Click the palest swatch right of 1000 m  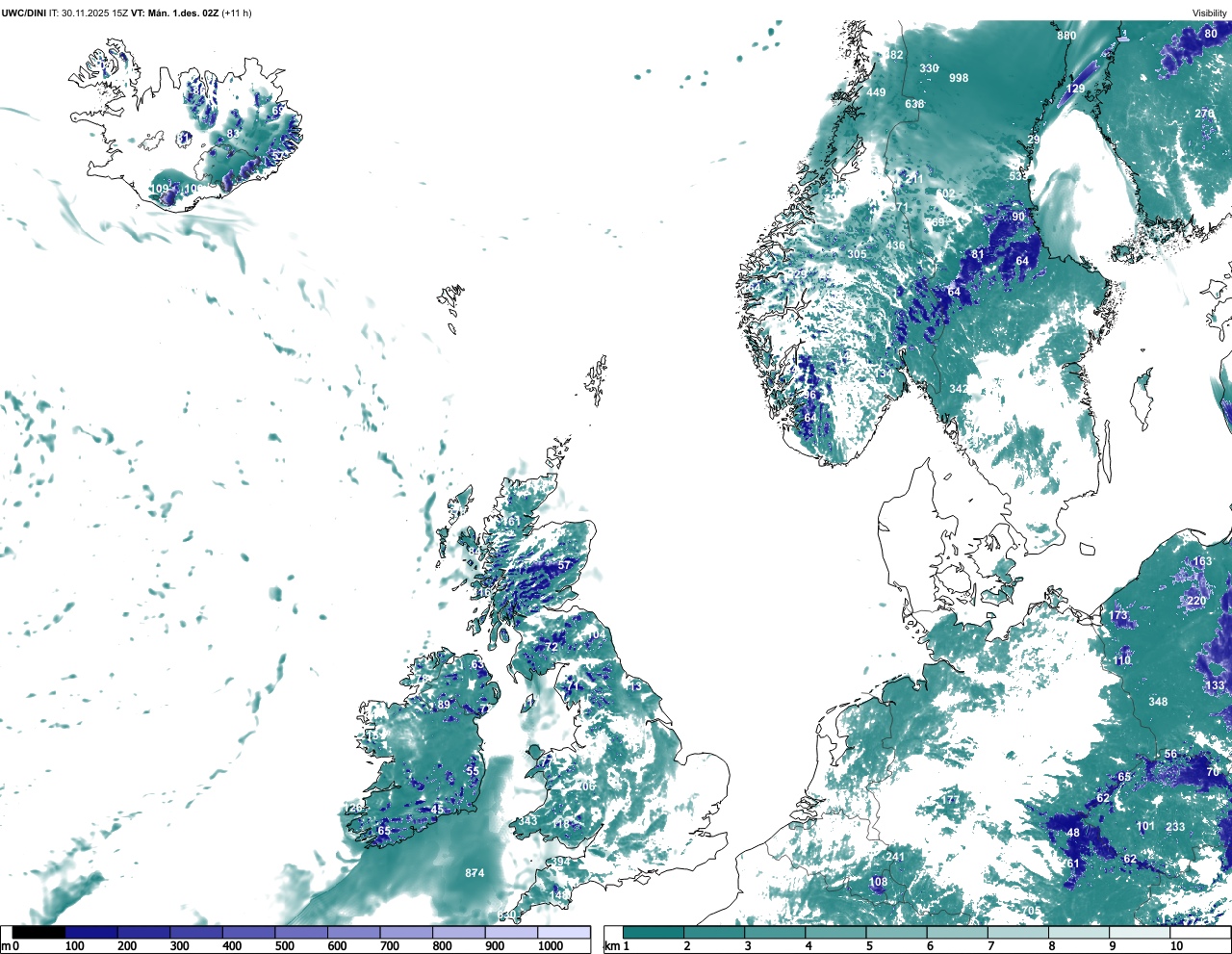pos(564,932)
